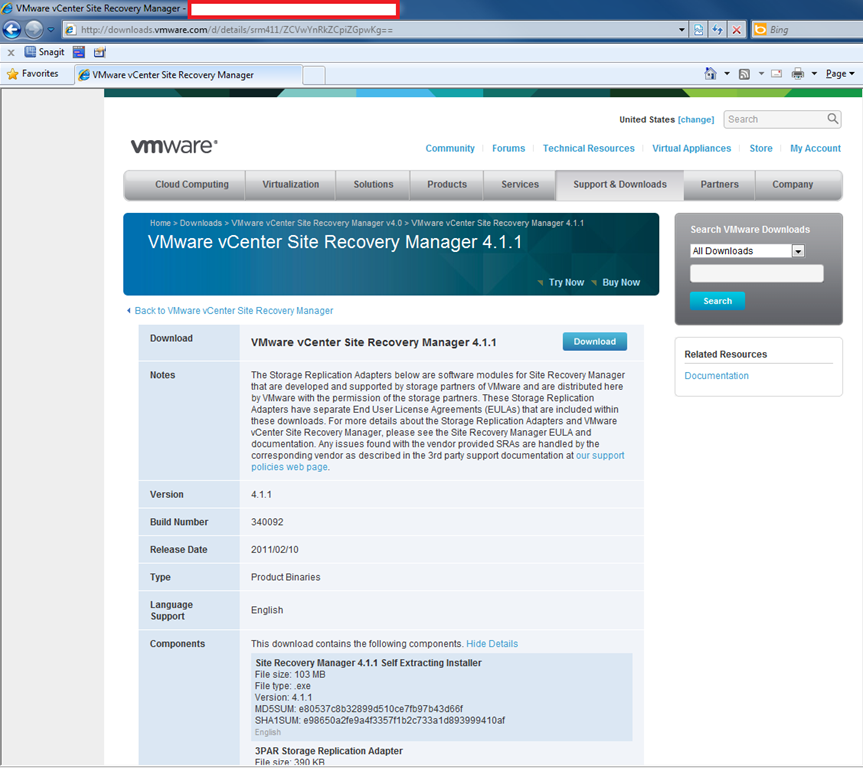Viewport: 863px width, 768px height.
Task: Click the Snagit capture profile icon
Action: coord(79,52)
